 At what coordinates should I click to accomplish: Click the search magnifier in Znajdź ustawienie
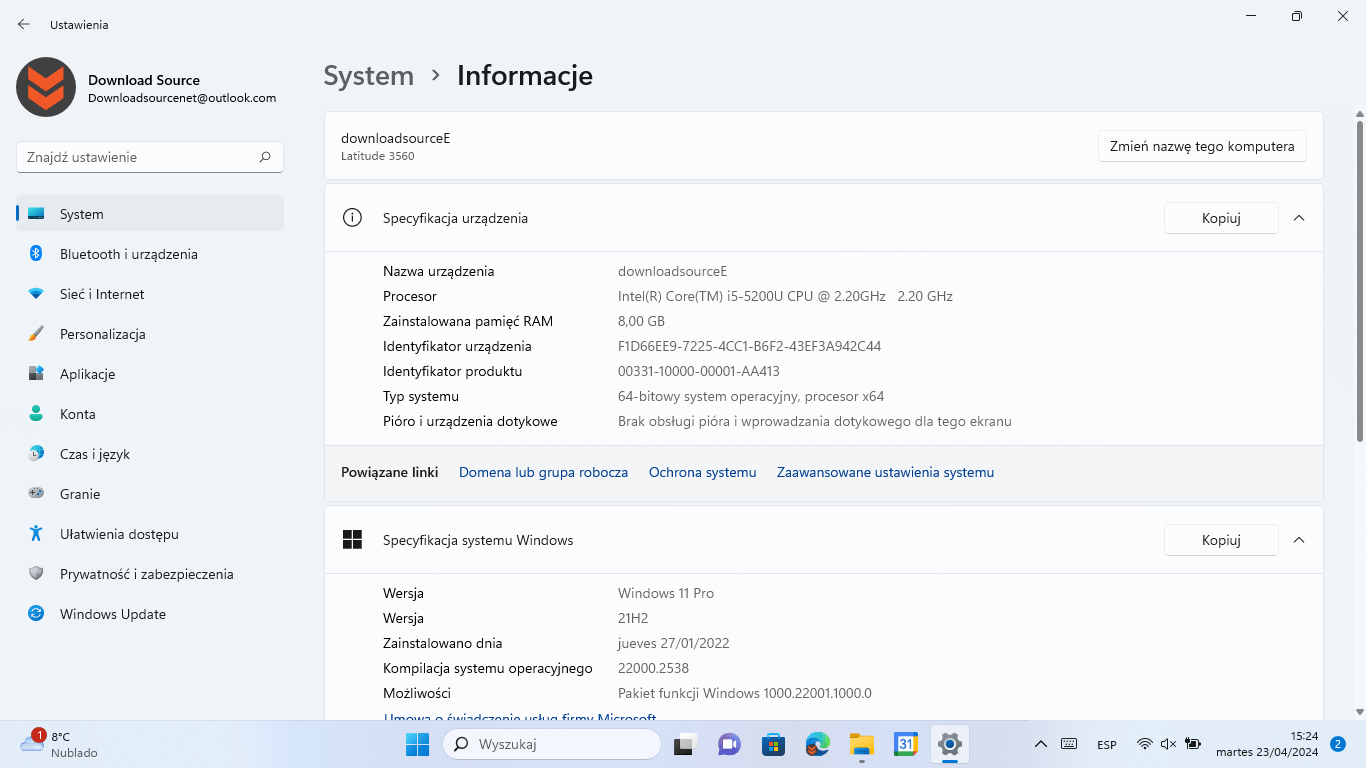265,157
